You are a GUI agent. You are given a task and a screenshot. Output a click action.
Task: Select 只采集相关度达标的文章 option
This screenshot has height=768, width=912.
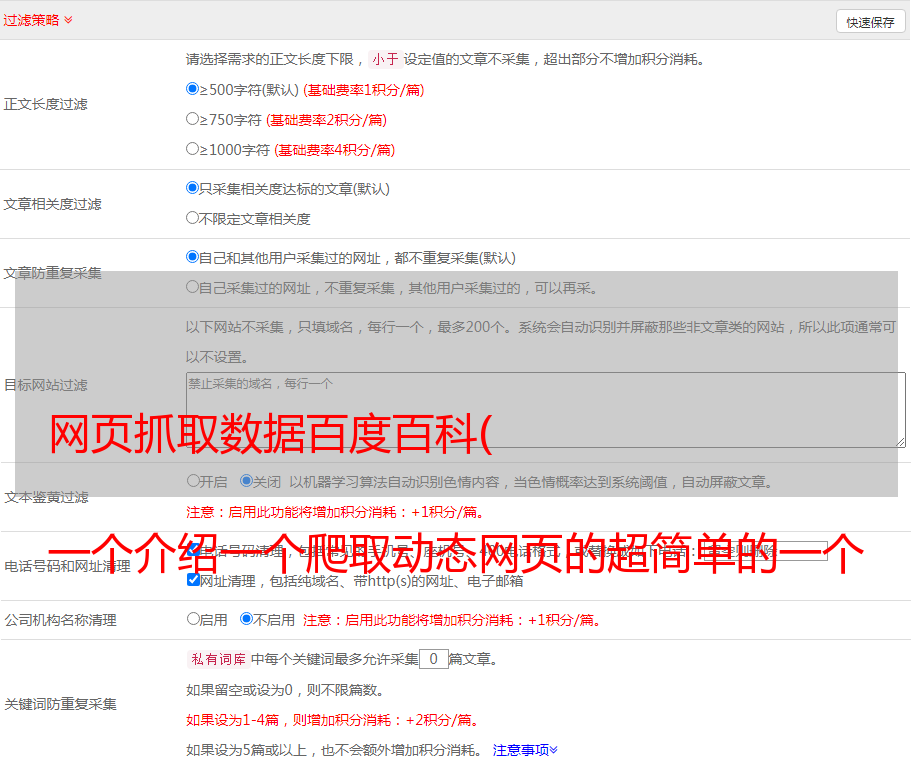(x=192, y=188)
